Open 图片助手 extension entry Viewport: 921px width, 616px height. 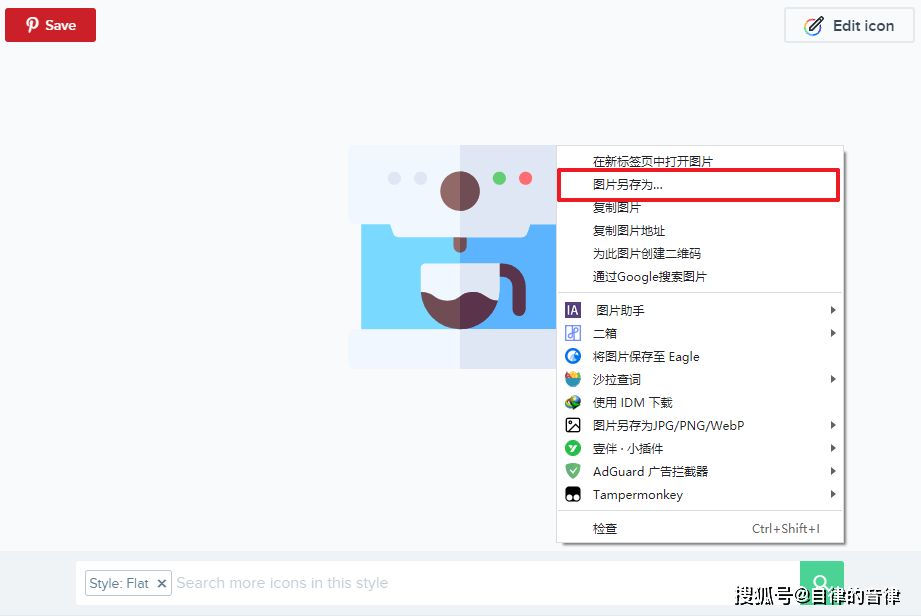click(700, 310)
